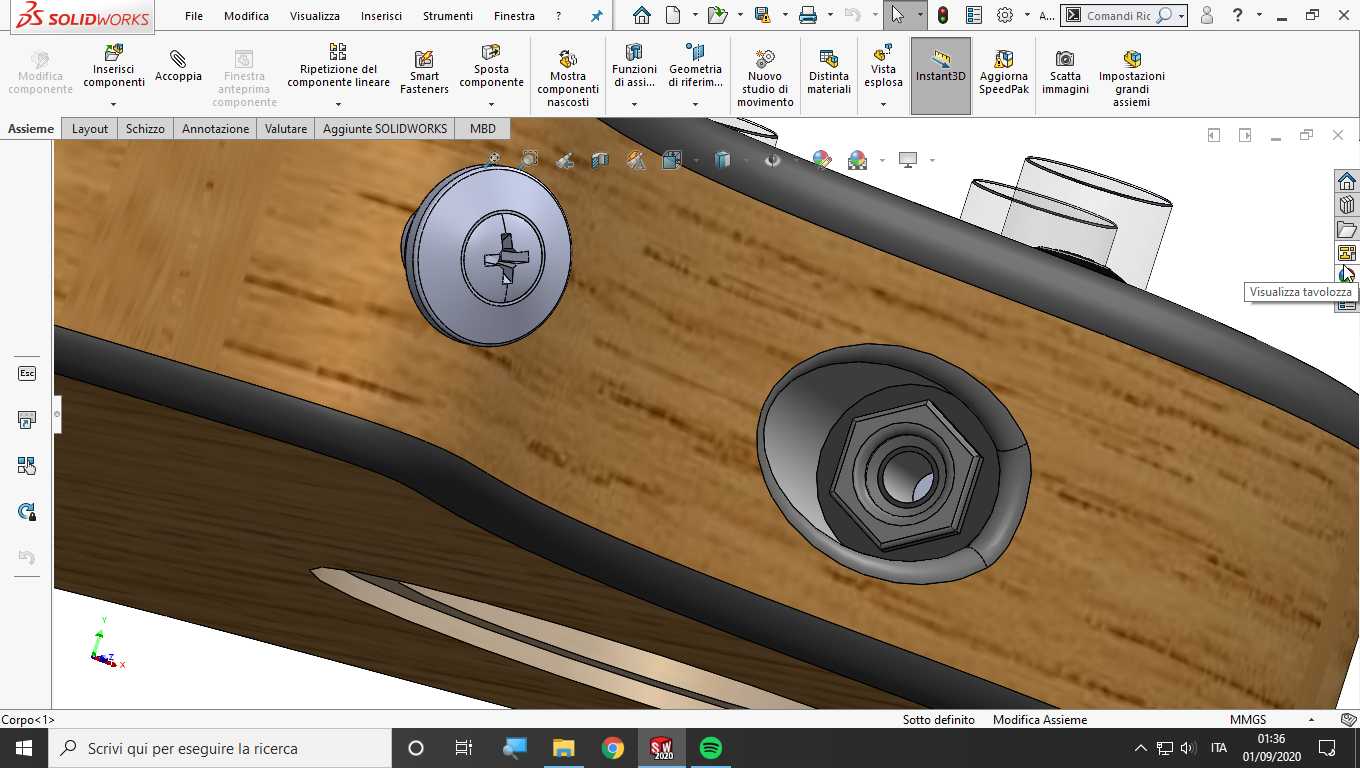Click the Windows Start button
This screenshot has width=1360, height=768.
(x=23, y=748)
